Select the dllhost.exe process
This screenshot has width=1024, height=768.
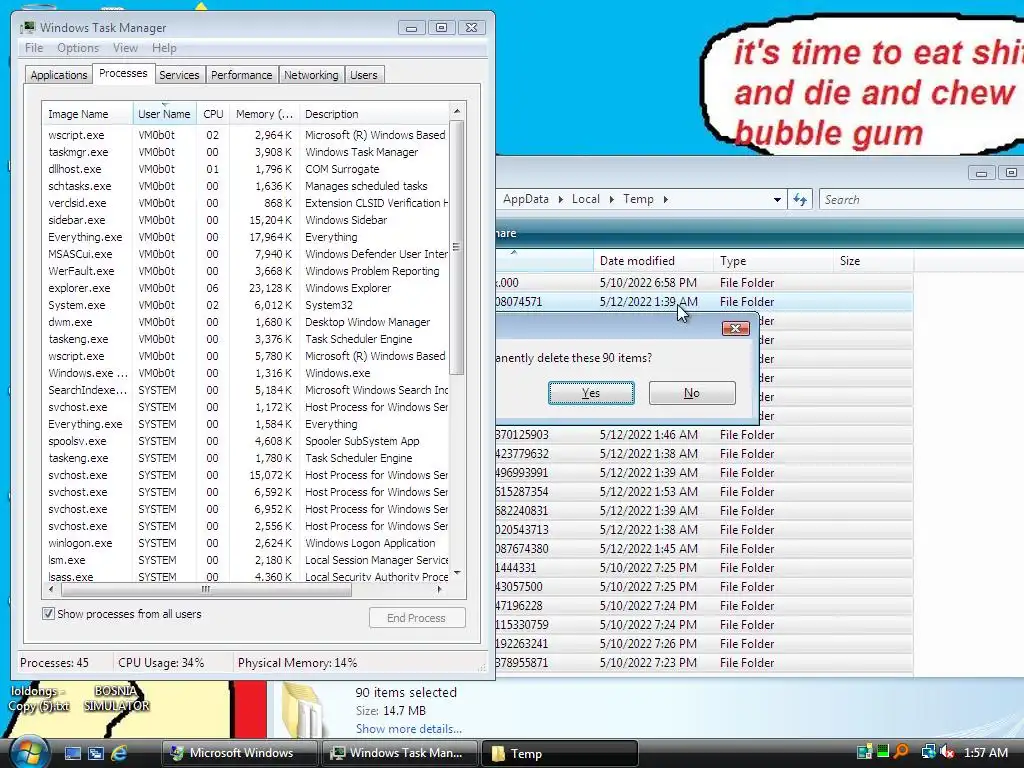pyautogui.click(x=246, y=169)
